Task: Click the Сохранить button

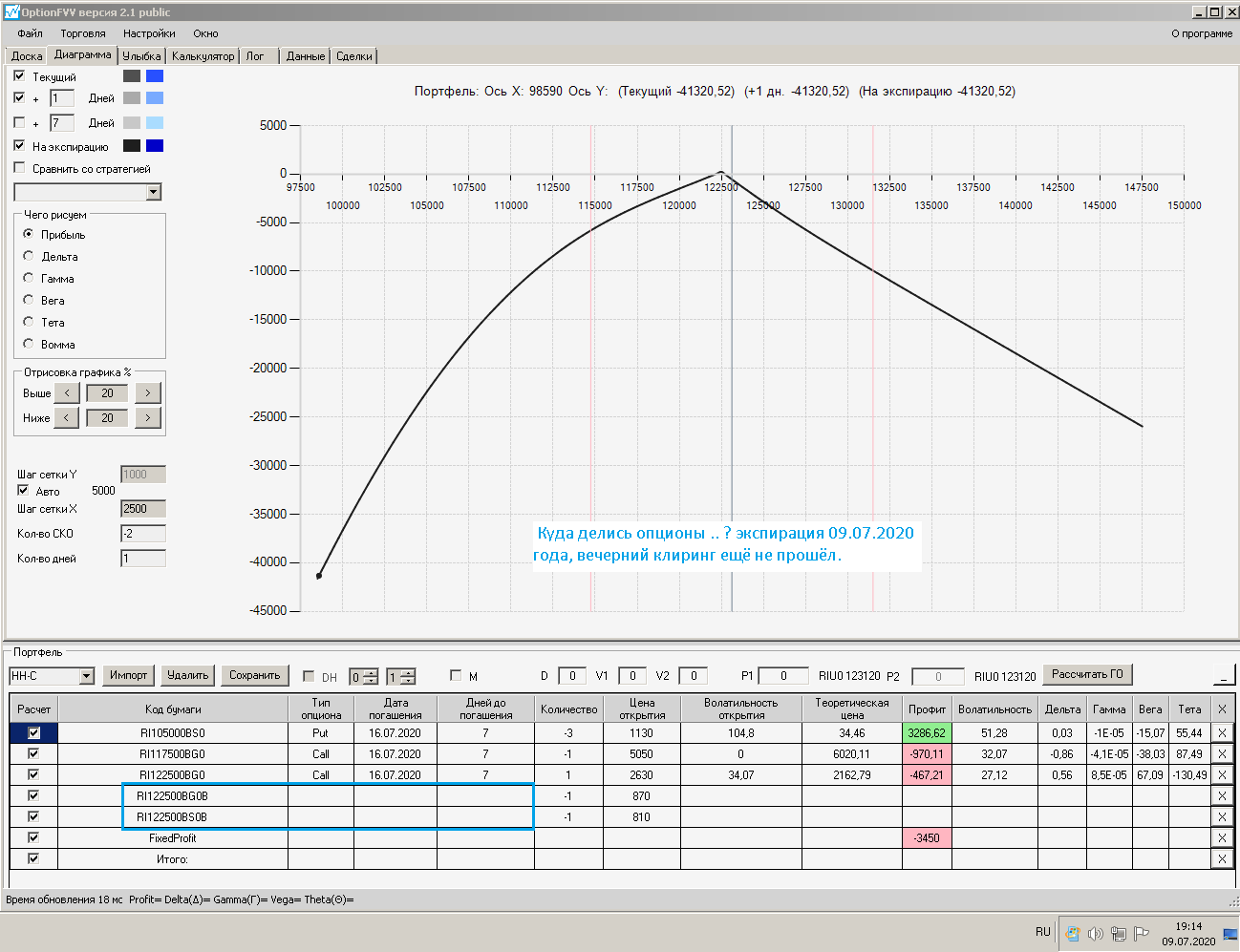Action: [255, 675]
